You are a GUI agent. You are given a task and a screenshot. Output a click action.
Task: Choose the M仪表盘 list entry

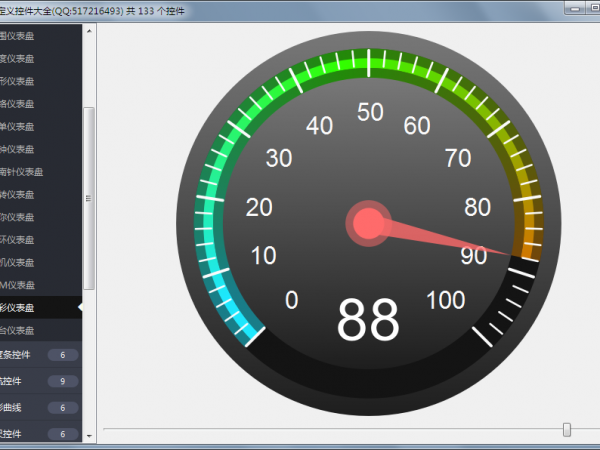pos(20,285)
